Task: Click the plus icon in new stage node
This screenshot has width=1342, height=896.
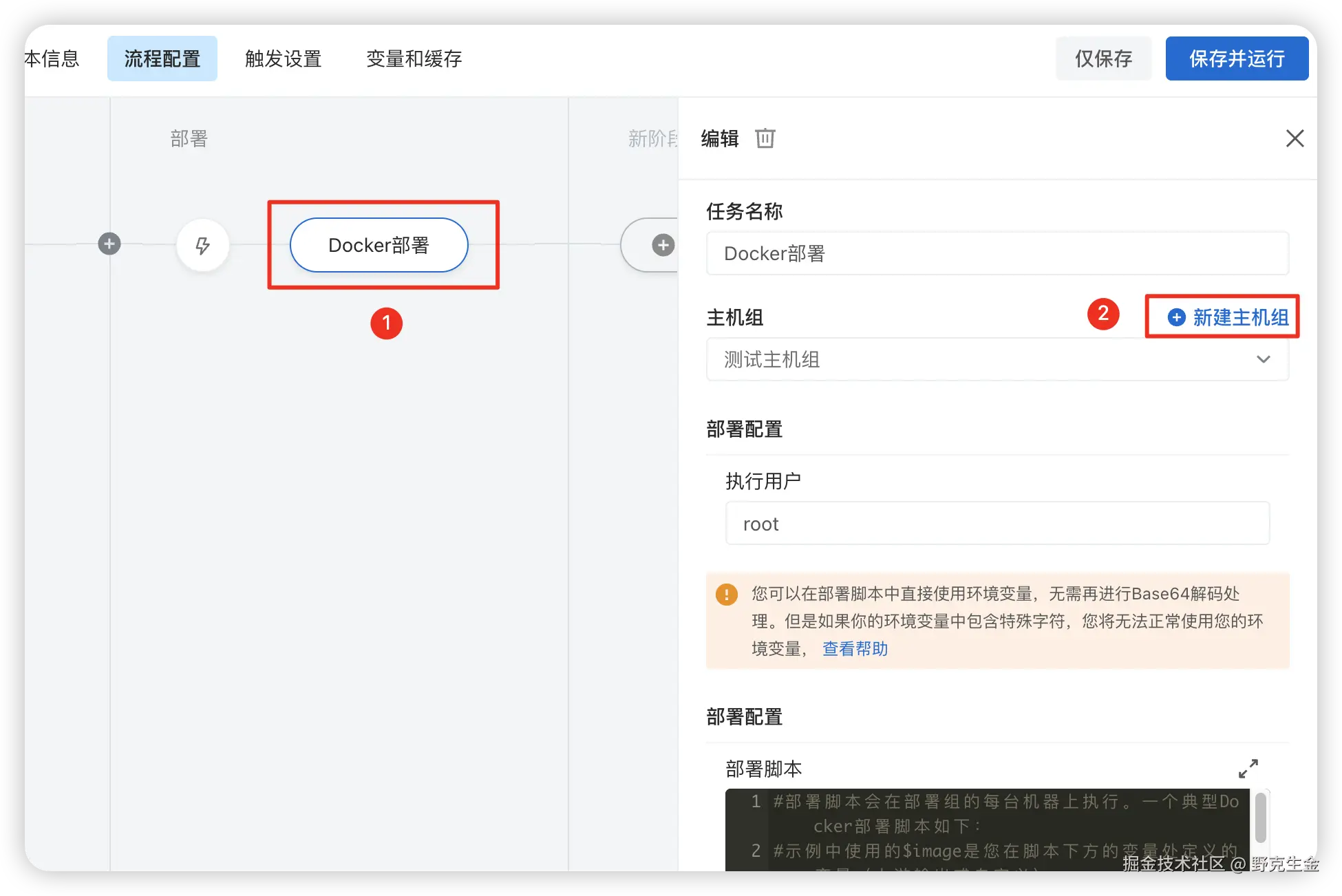Action: pos(663,245)
